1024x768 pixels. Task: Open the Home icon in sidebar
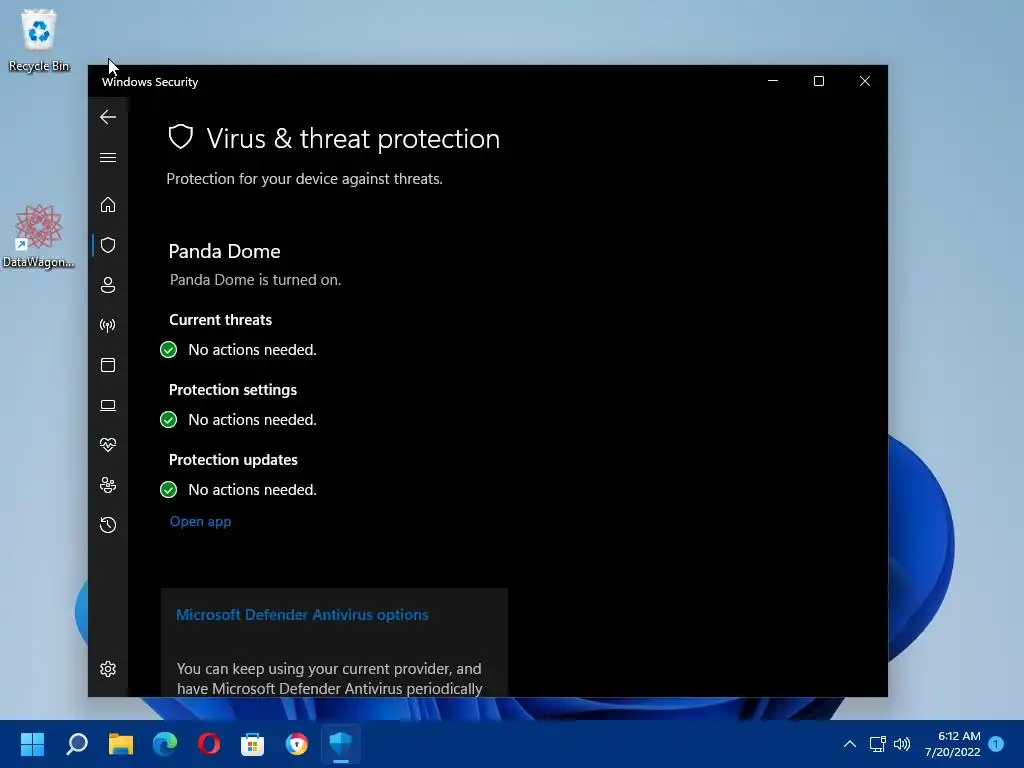(x=108, y=205)
